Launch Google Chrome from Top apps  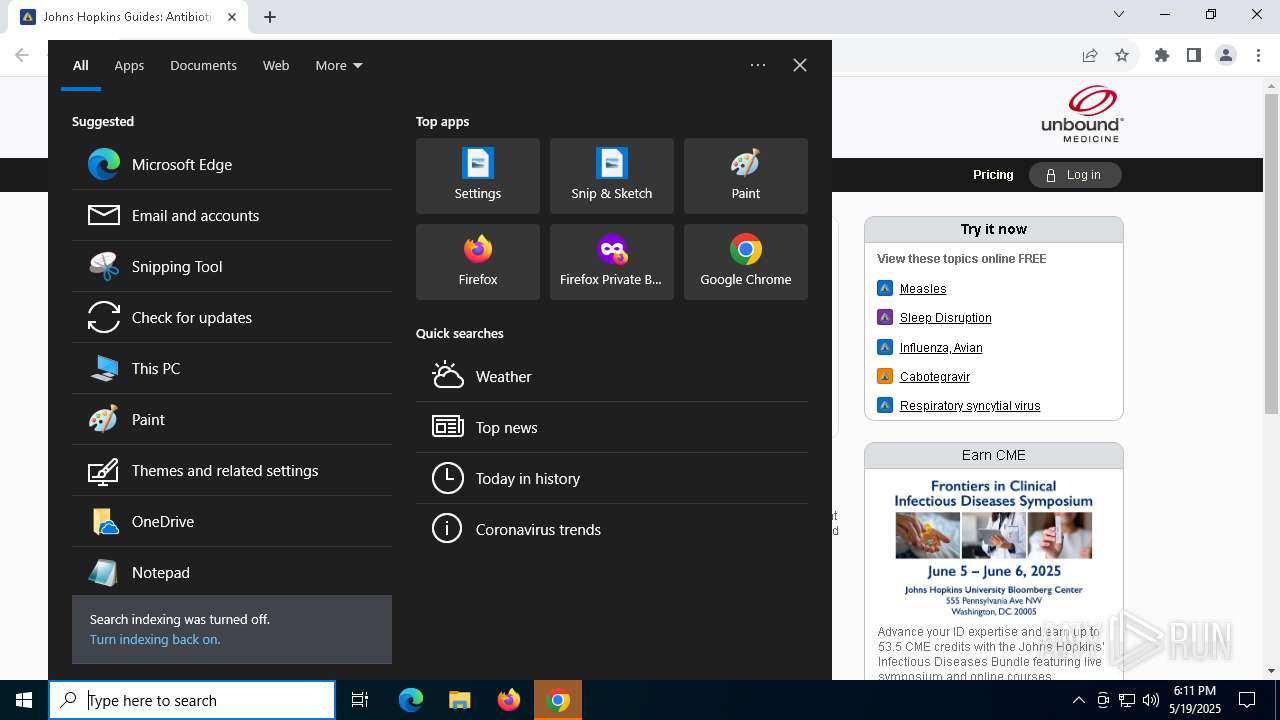pyautogui.click(x=746, y=262)
